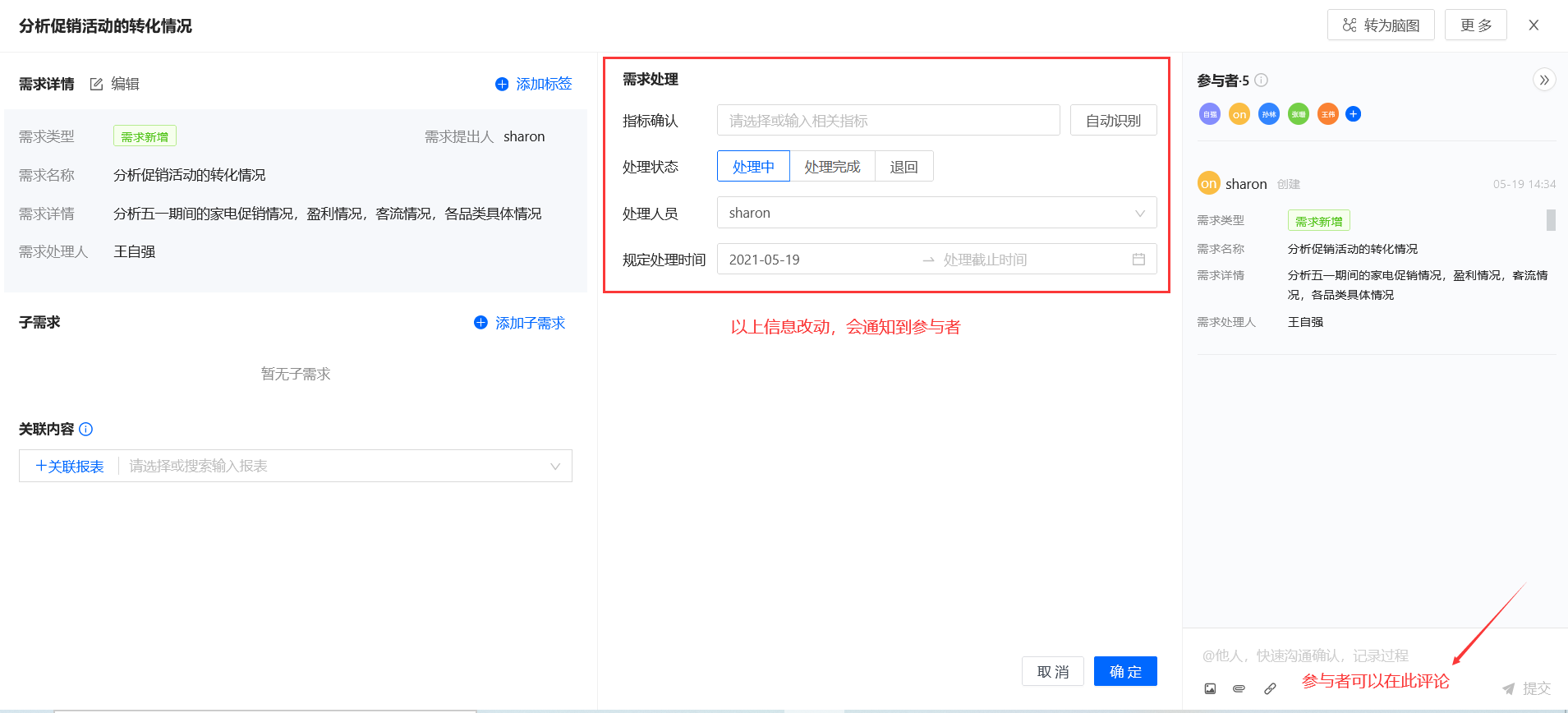Select the 处理中 status option
Screen dimensions: 1568x713
point(753,167)
